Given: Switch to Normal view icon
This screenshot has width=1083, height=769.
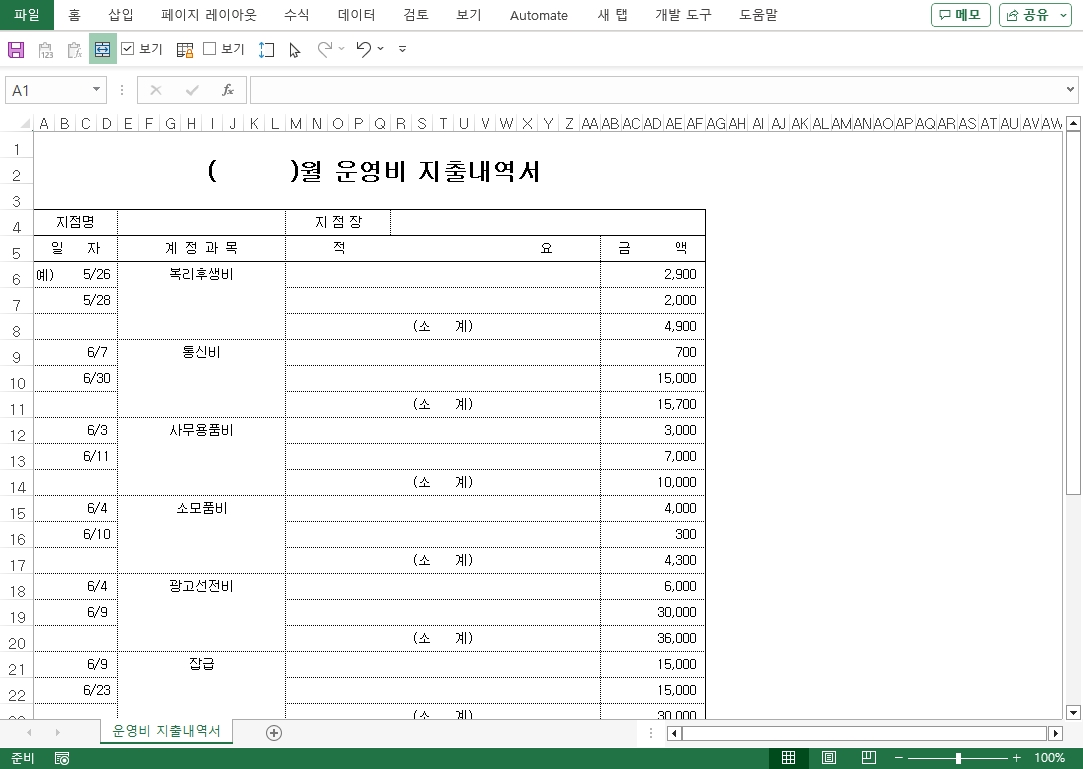Looking at the screenshot, I should [788, 758].
